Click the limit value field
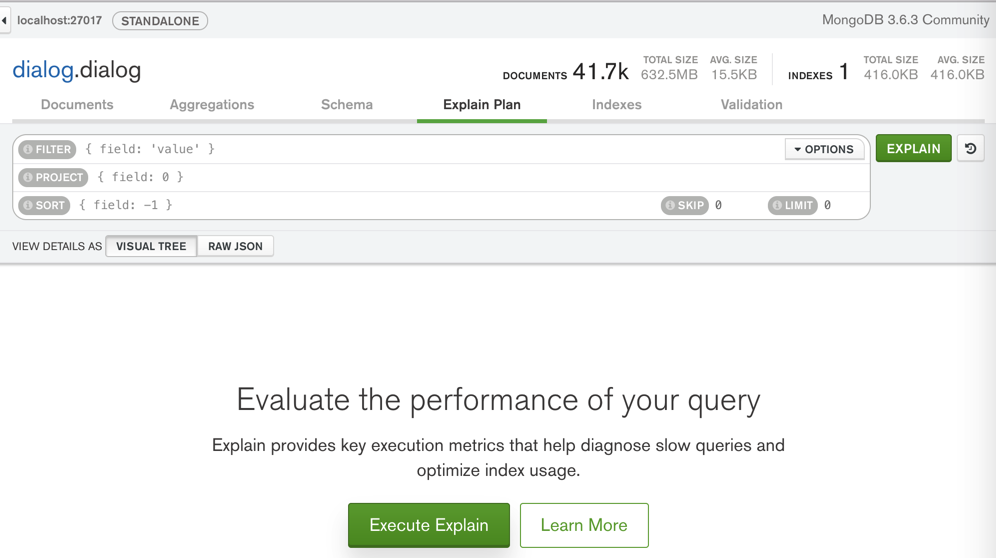996x558 pixels. [844, 205]
